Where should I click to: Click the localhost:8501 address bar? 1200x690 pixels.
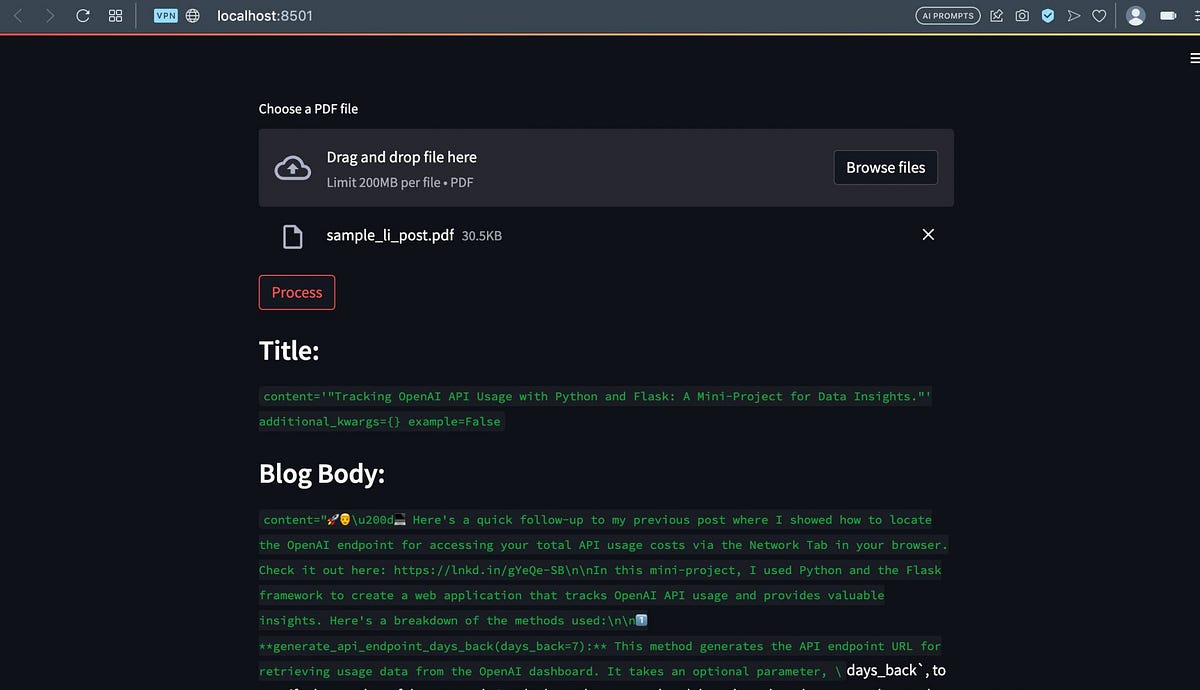pyautogui.click(x=265, y=15)
